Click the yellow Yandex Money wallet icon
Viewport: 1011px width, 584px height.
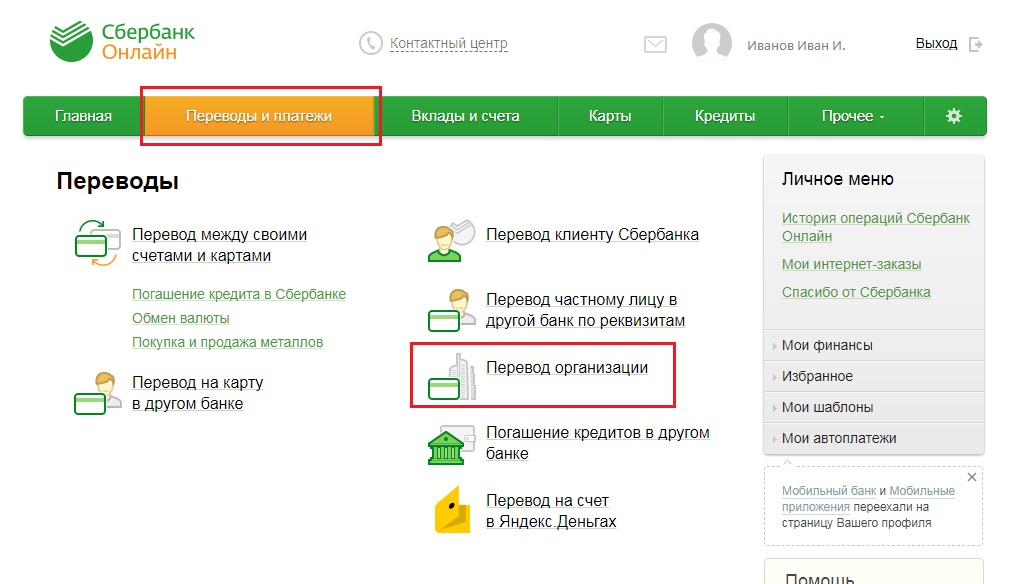pos(452,509)
